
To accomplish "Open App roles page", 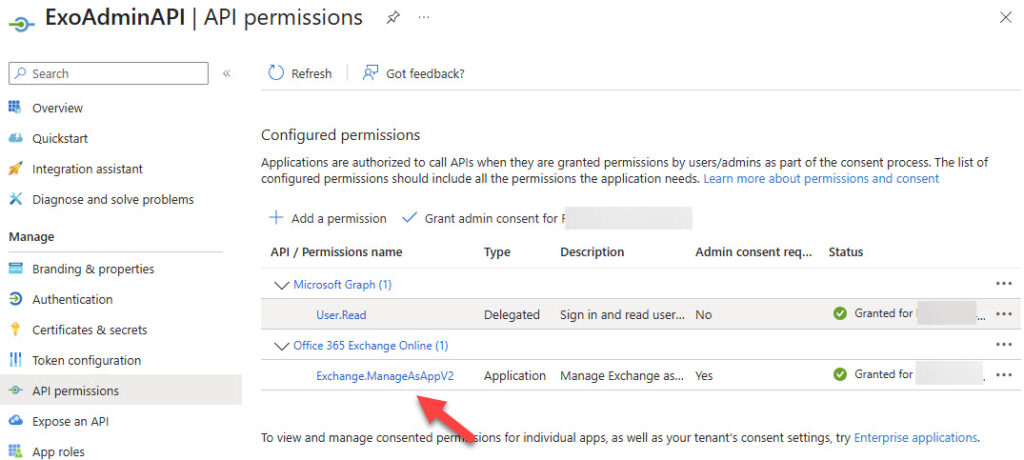I will click(59, 452).
